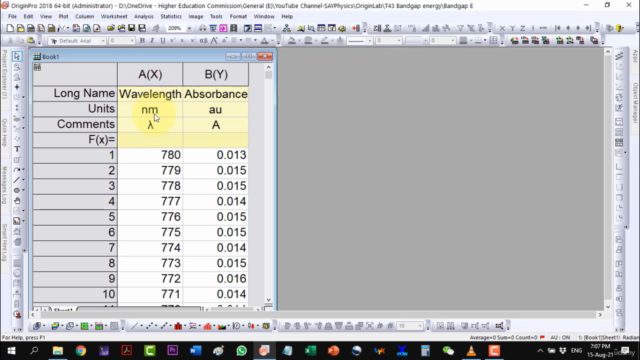The image size is (640, 360).
Task: Click workspace horizontal scrollbar right arrow
Action: coord(600,315)
